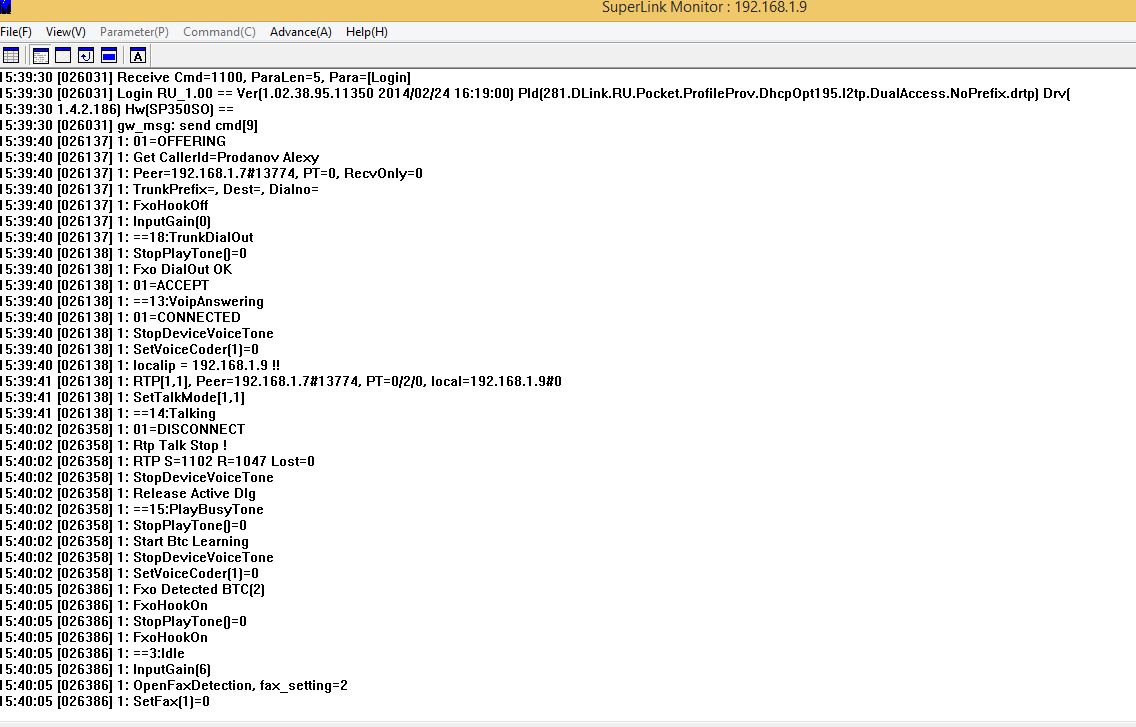Select log line 'InputGain(6)'

click(106, 669)
